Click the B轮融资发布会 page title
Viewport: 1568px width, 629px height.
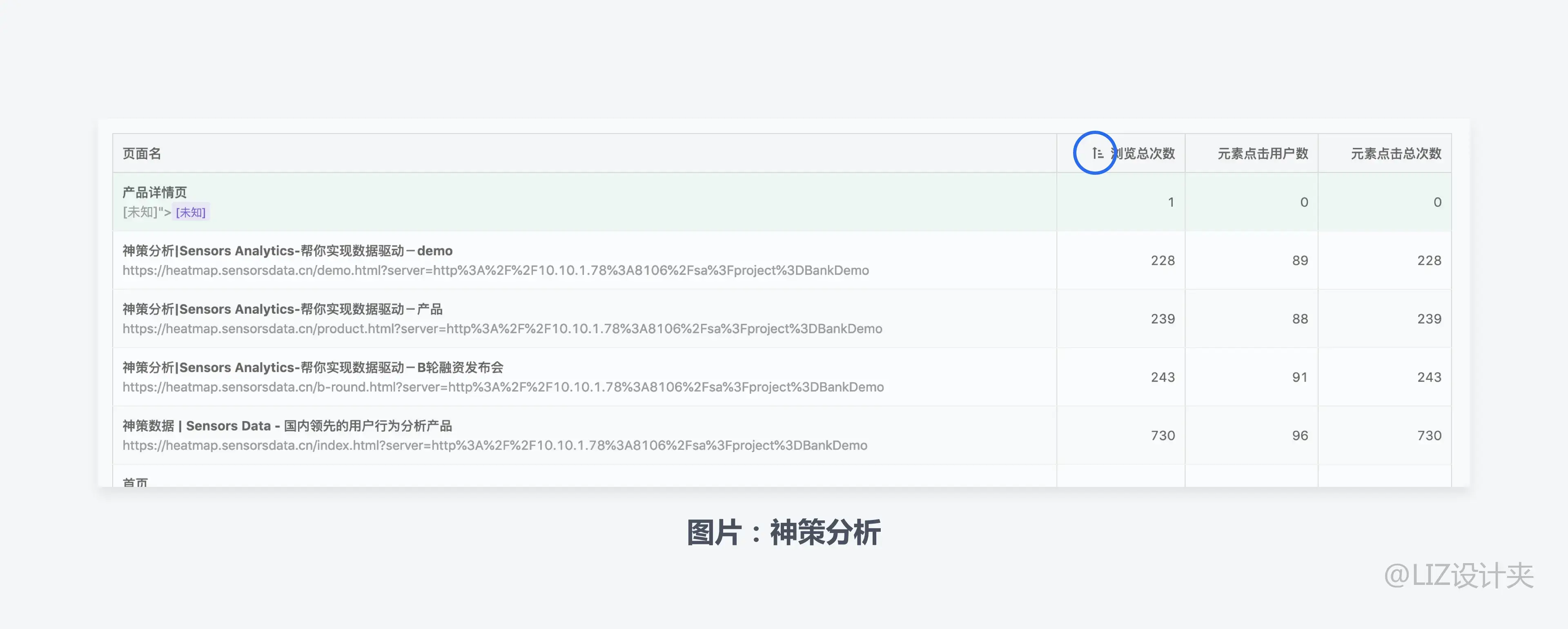313,368
